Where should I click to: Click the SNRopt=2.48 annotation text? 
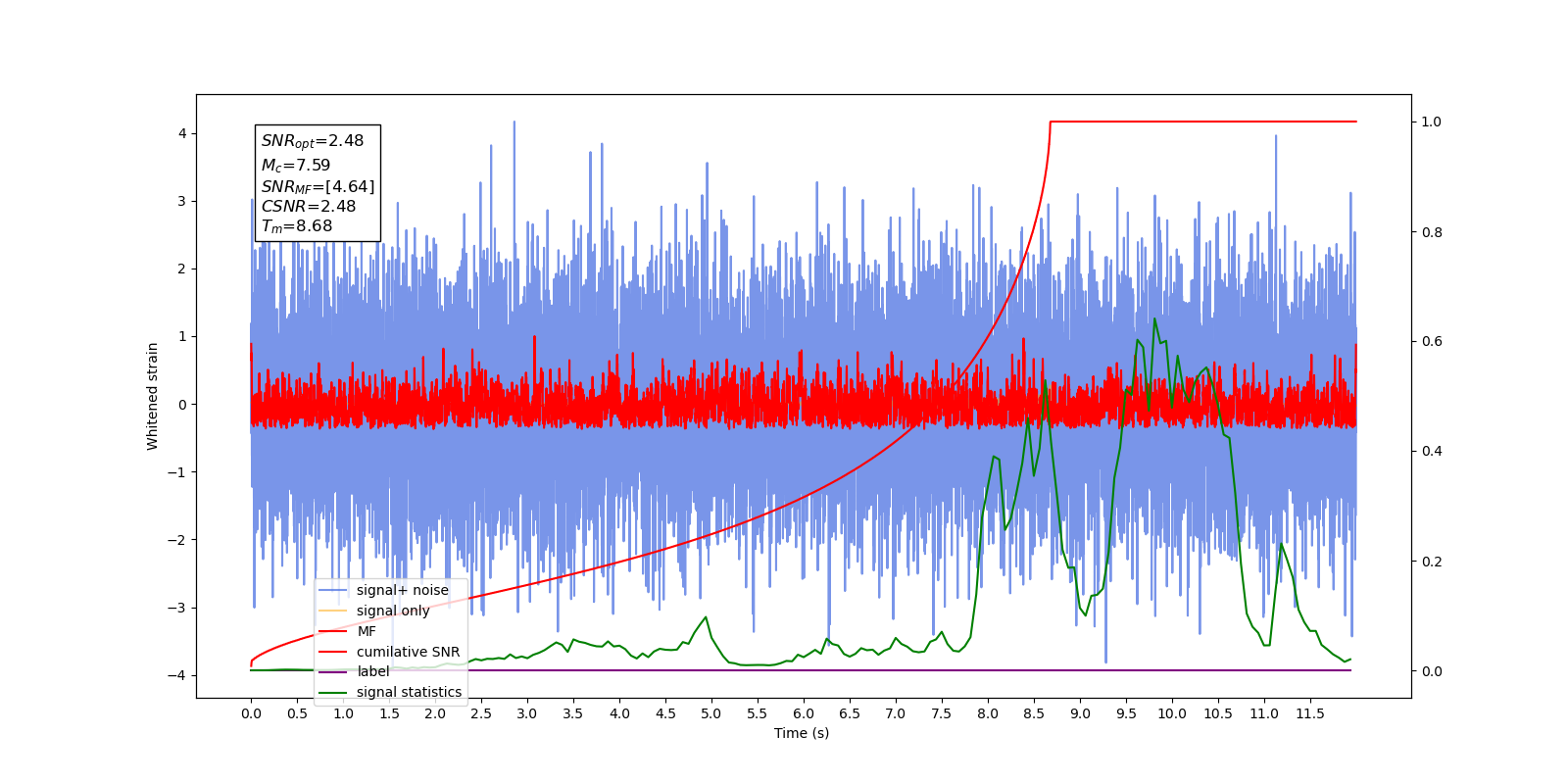coord(313,141)
